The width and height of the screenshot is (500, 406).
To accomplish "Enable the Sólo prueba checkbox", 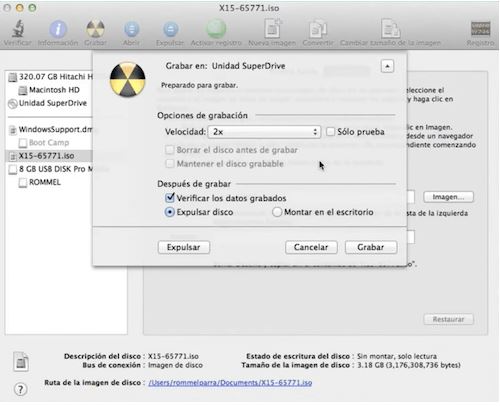I will pyautogui.click(x=330, y=132).
